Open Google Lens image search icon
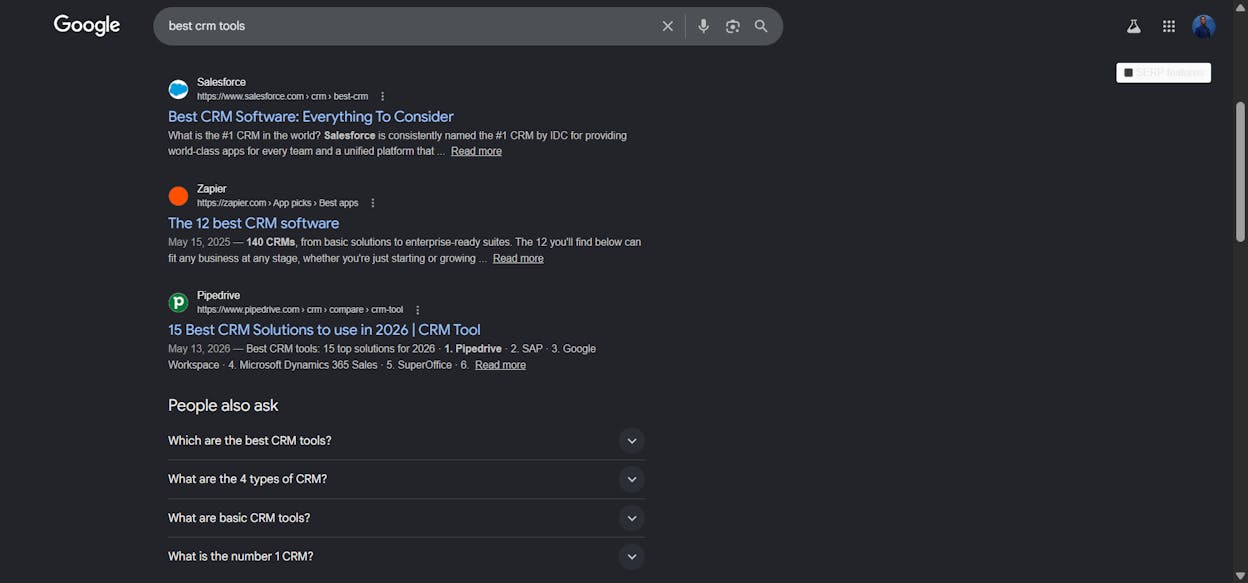This screenshot has height=583, width=1248. click(733, 26)
